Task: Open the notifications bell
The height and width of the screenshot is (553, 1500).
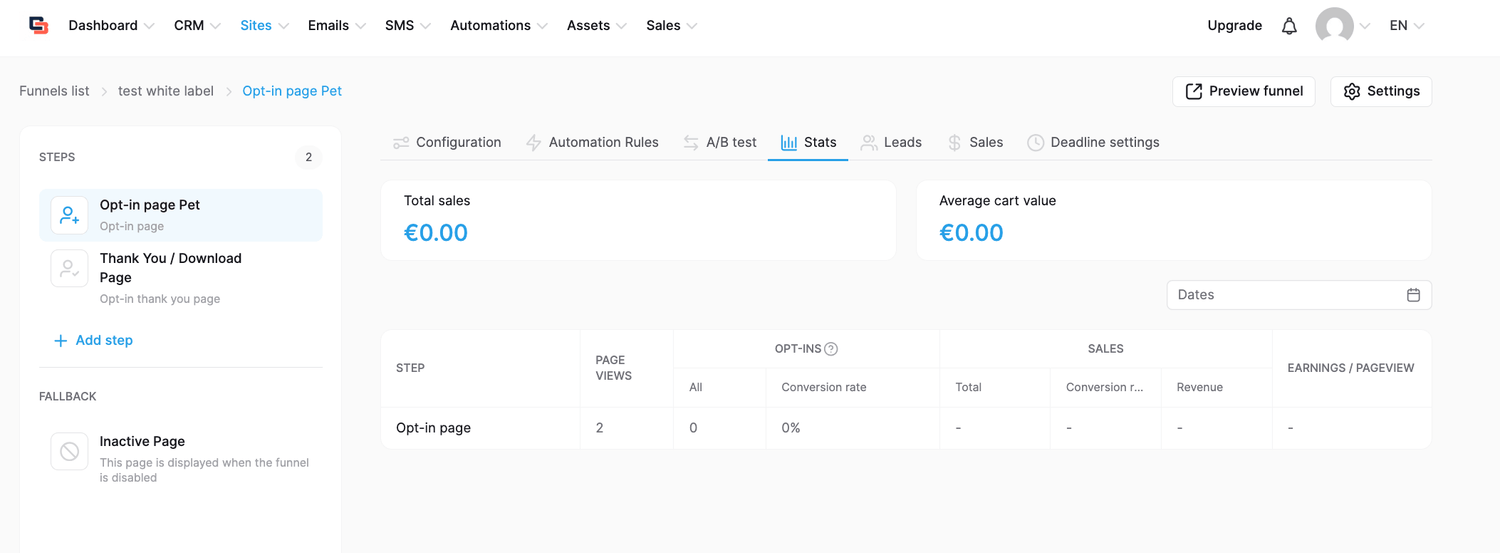Action: pos(1289,26)
